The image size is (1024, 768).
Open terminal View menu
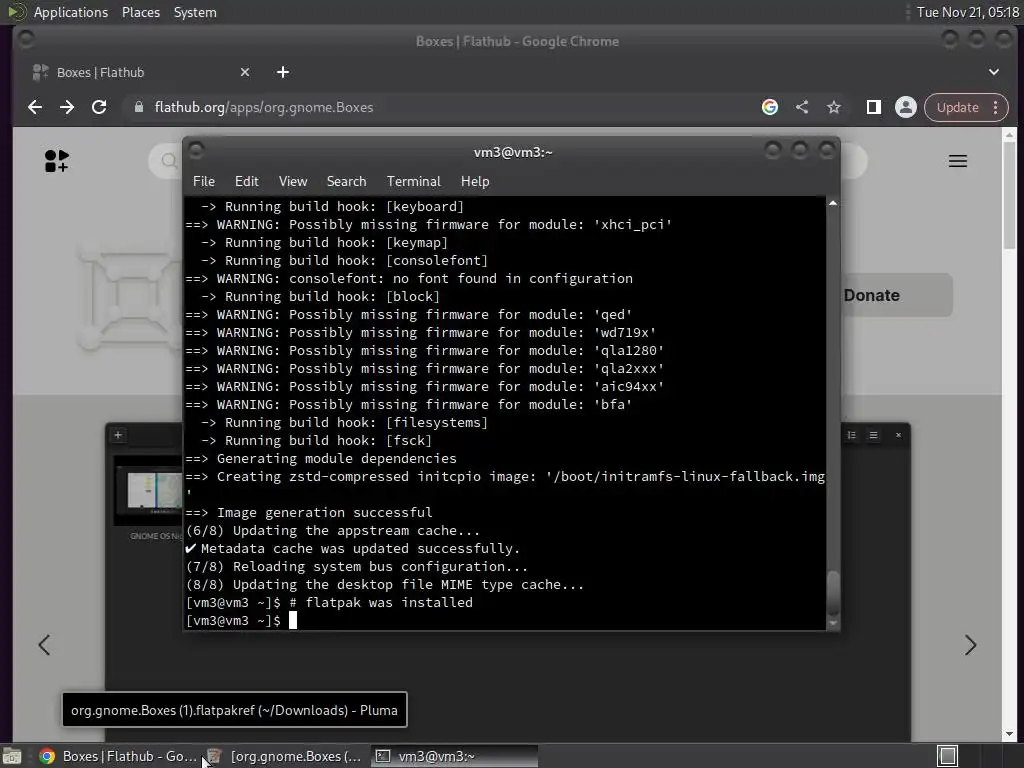tap(293, 182)
